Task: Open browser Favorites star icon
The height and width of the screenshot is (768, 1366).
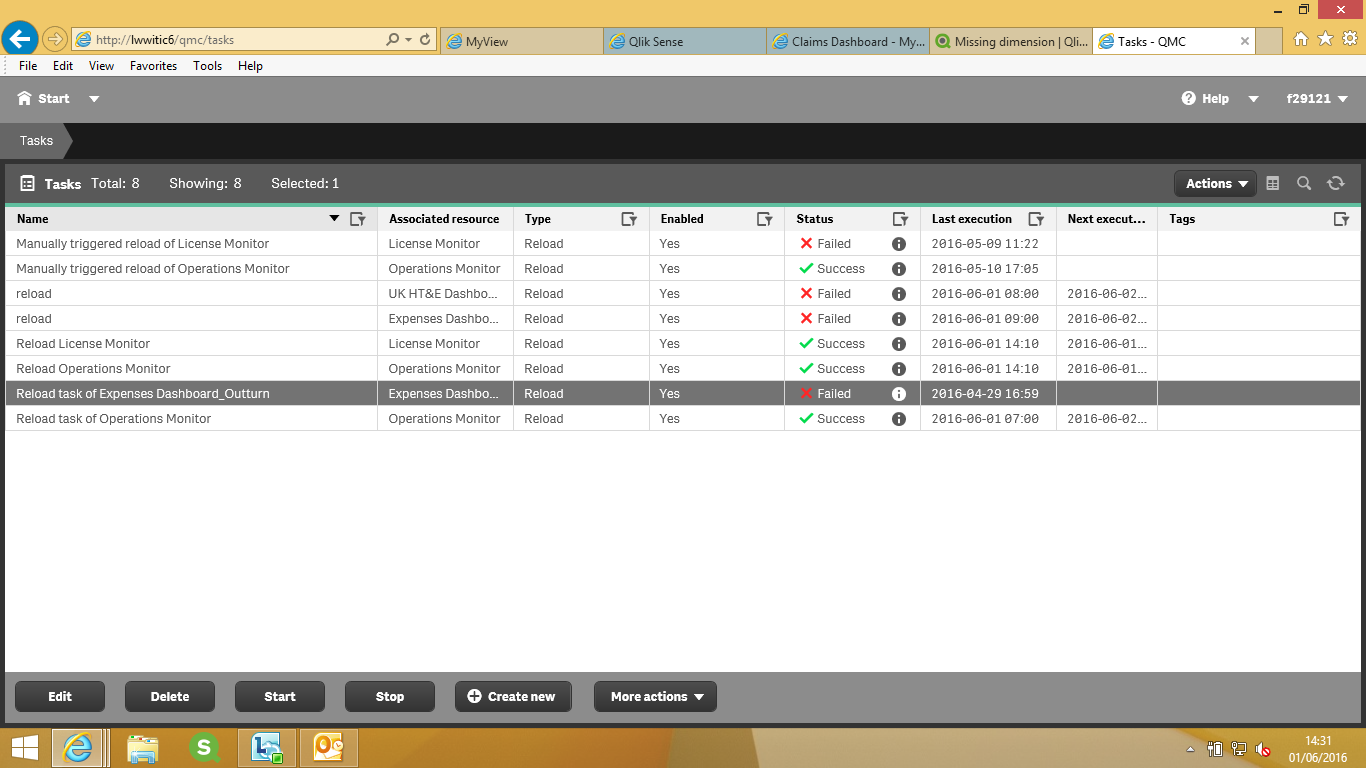Action: pyautogui.click(x=1326, y=39)
